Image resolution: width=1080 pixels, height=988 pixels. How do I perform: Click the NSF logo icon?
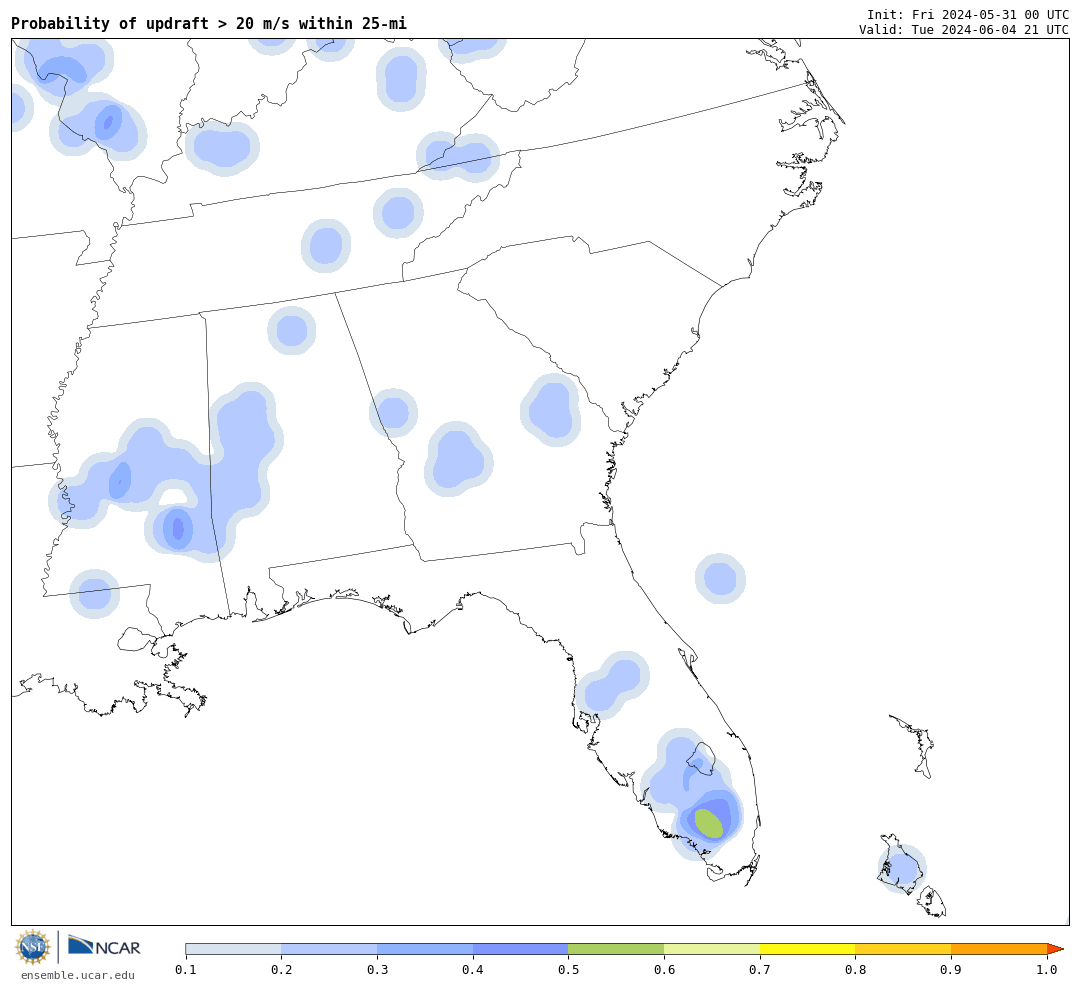[33, 947]
